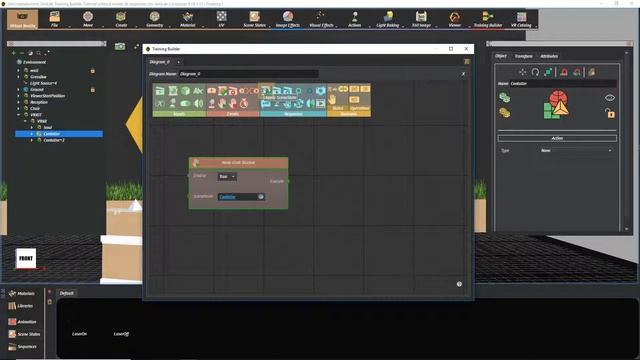Open the Move tool menu
The width and height of the screenshot is (640, 360).
pyautogui.click(x=88, y=19)
